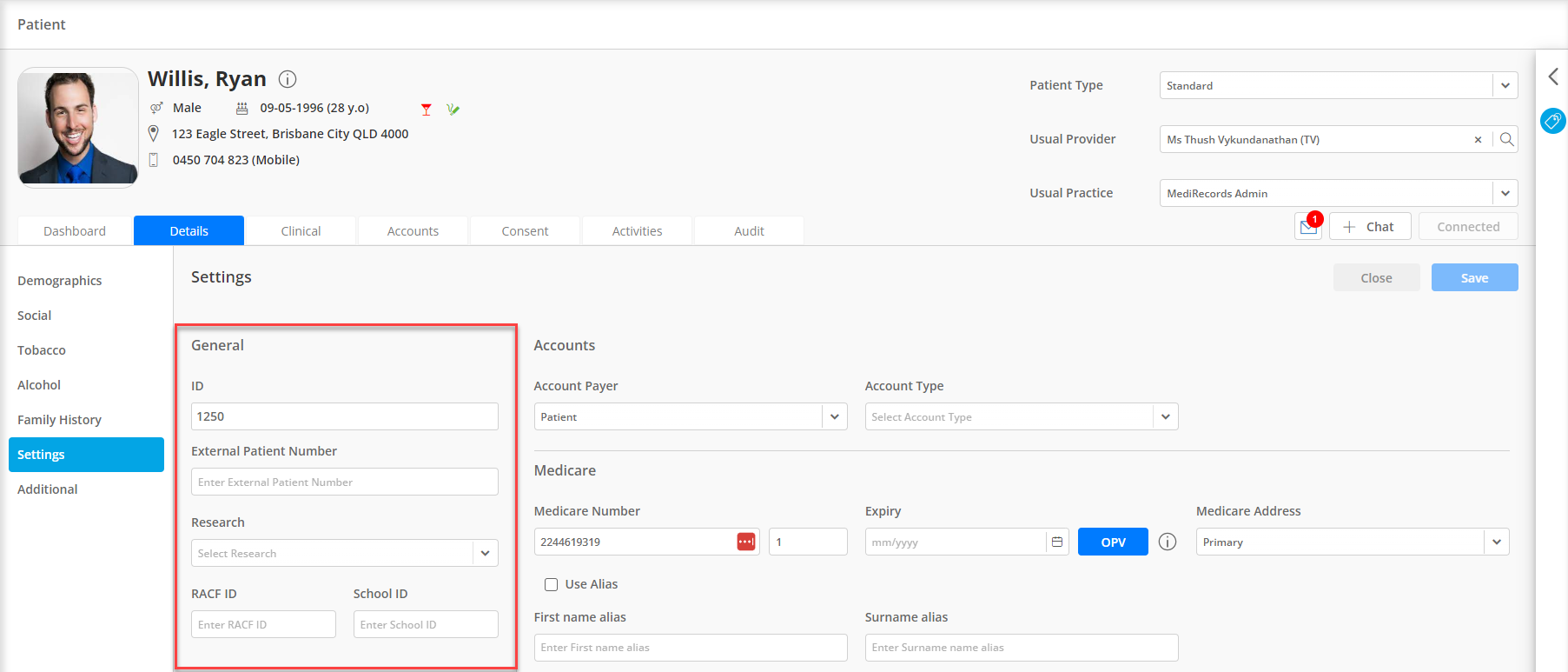Select Tobacco in the side menu
The image size is (1568, 672).
point(86,350)
